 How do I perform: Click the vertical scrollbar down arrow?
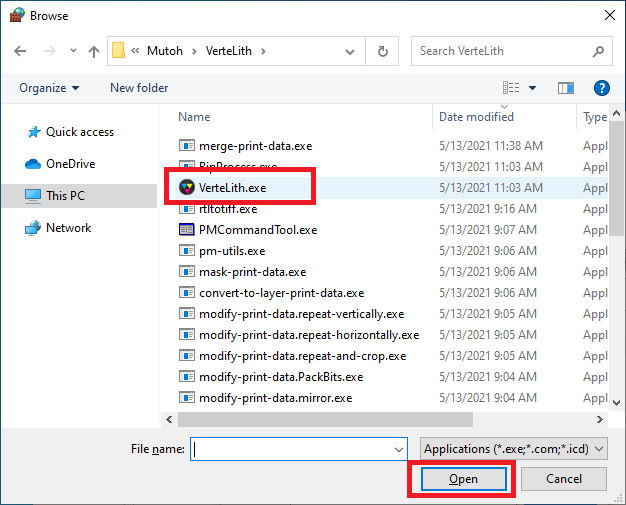pyautogui.click(x=616, y=403)
